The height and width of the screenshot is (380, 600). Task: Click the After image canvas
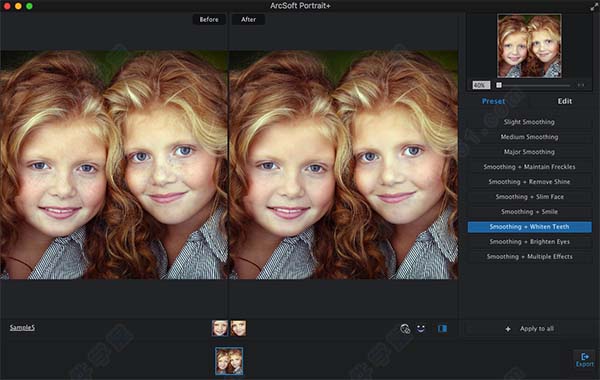coord(343,165)
